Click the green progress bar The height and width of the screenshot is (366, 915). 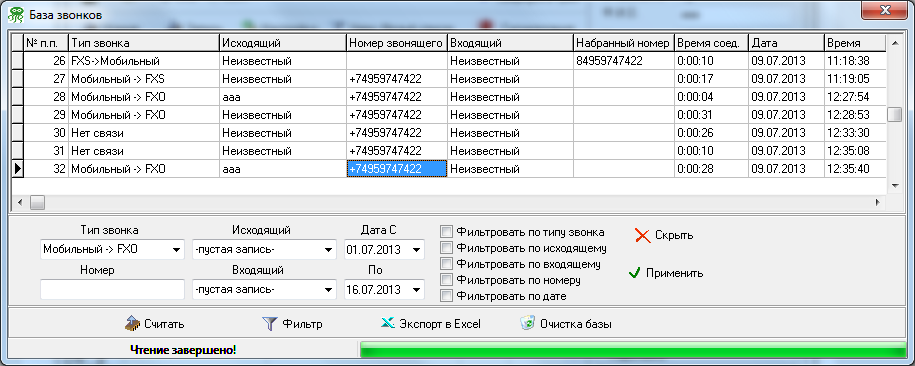pyautogui.click(x=633, y=350)
